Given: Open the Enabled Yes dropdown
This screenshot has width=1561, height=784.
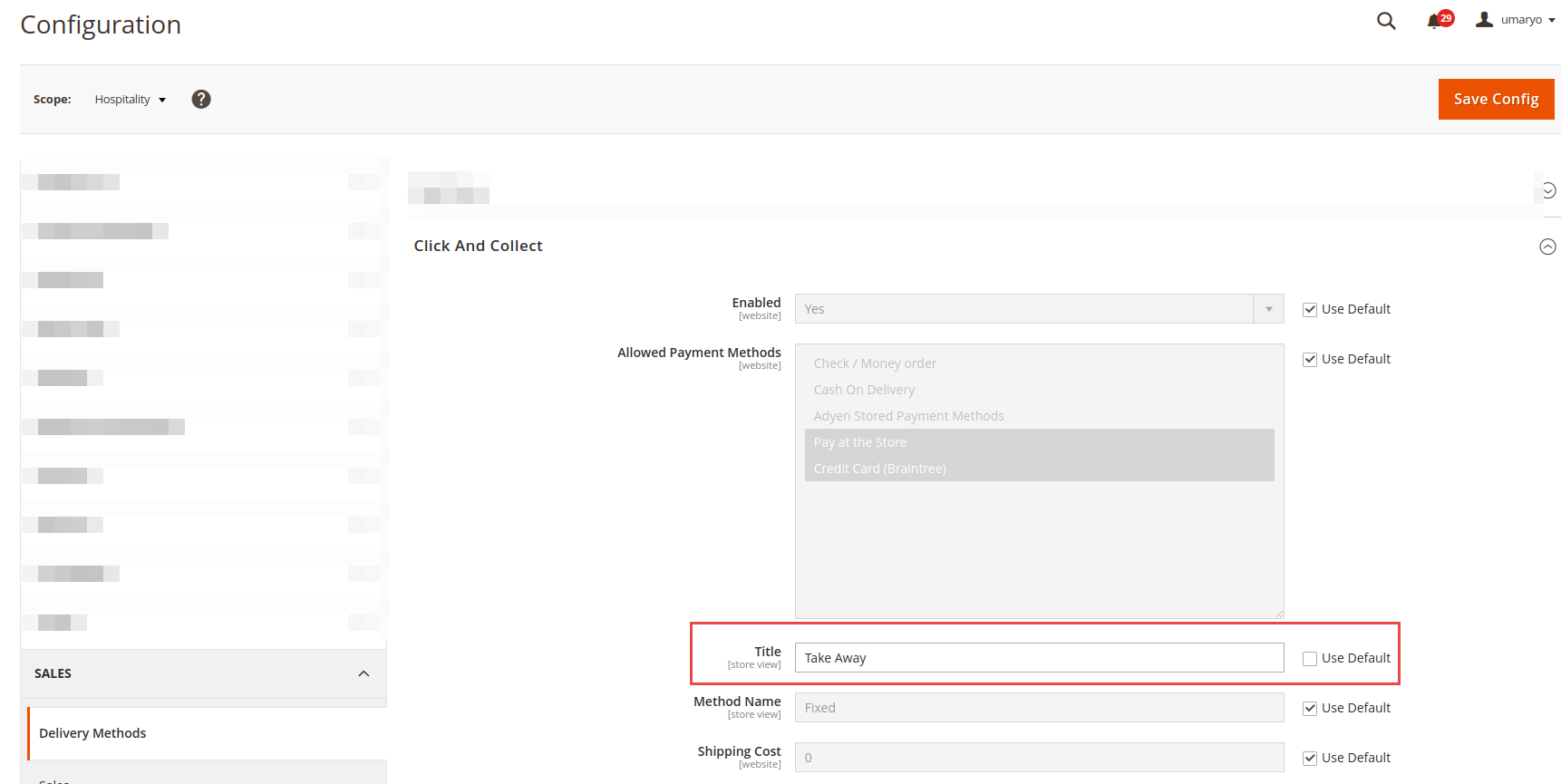Looking at the screenshot, I should tap(1039, 309).
